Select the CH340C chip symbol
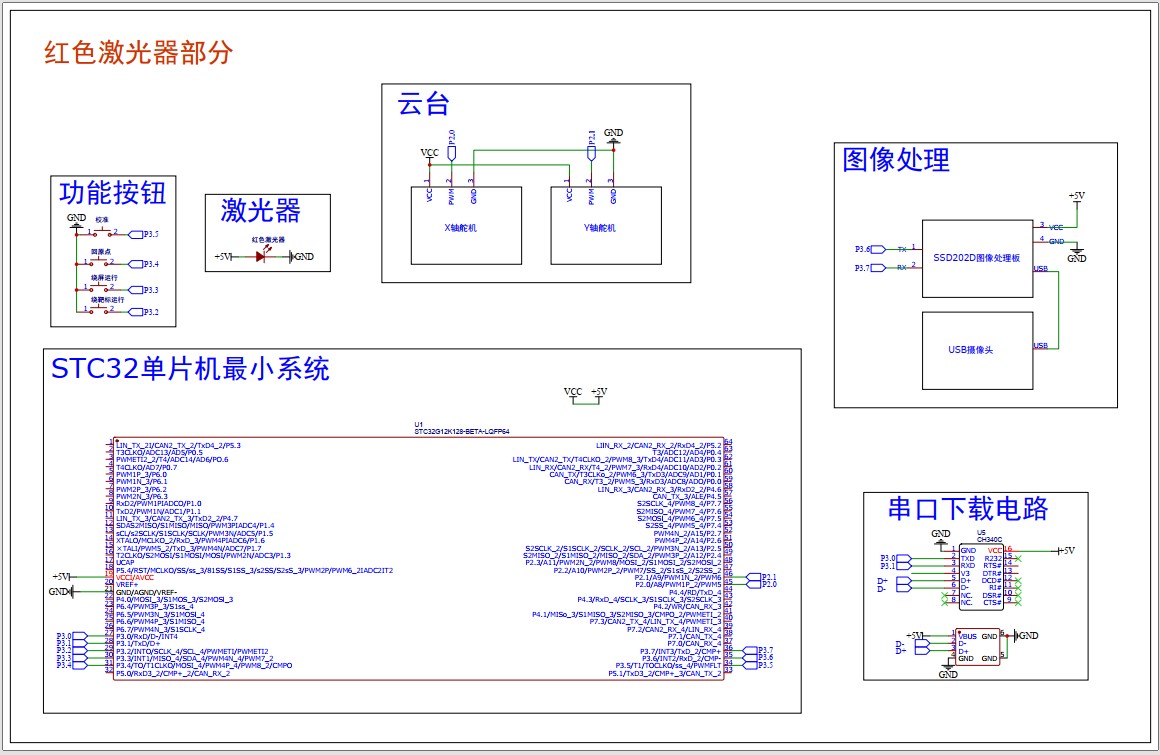 tap(982, 577)
